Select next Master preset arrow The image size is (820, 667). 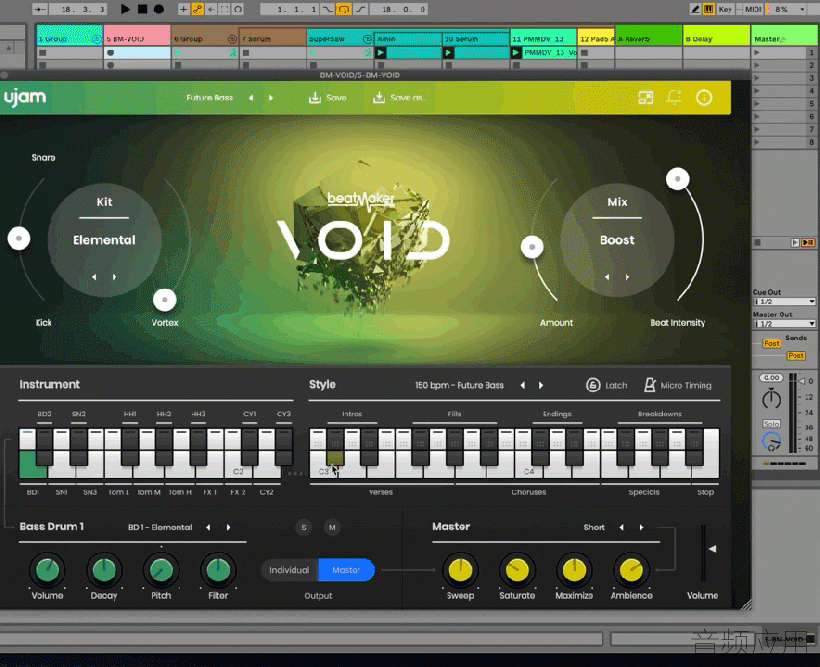[642, 527]
